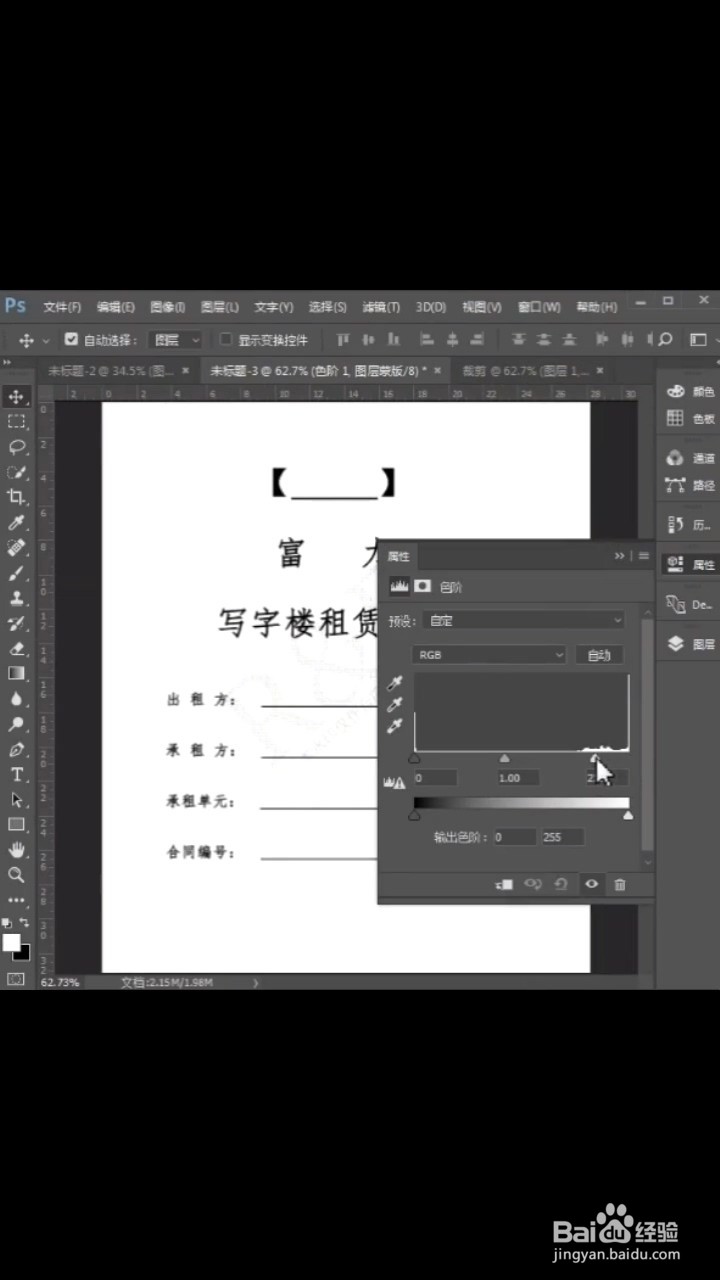Screen dimensions: 720x1280
Task: Click the midtone input slider handle
Action: [504, 759]
